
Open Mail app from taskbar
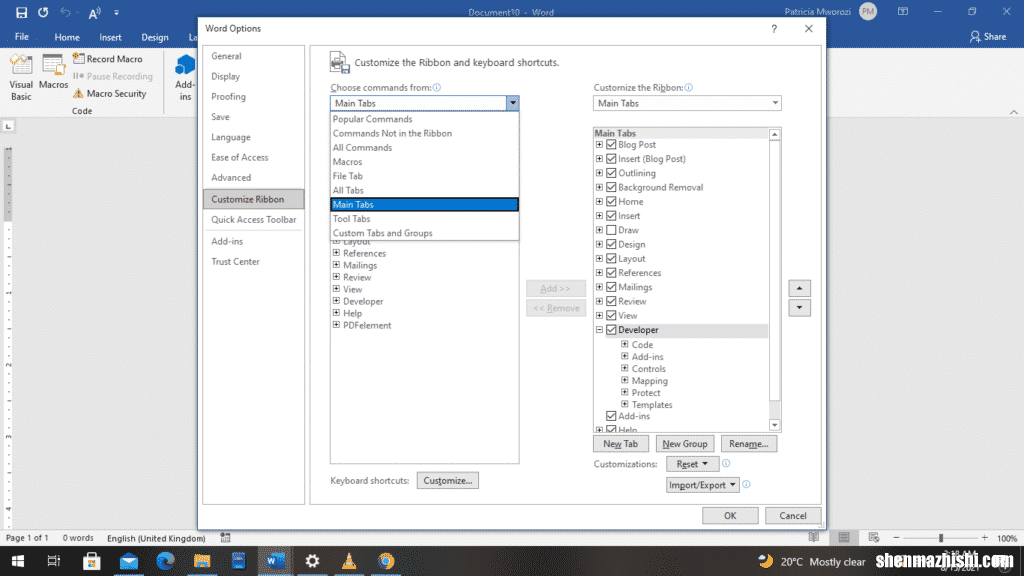pyautogui.click(x=129, y=561)
